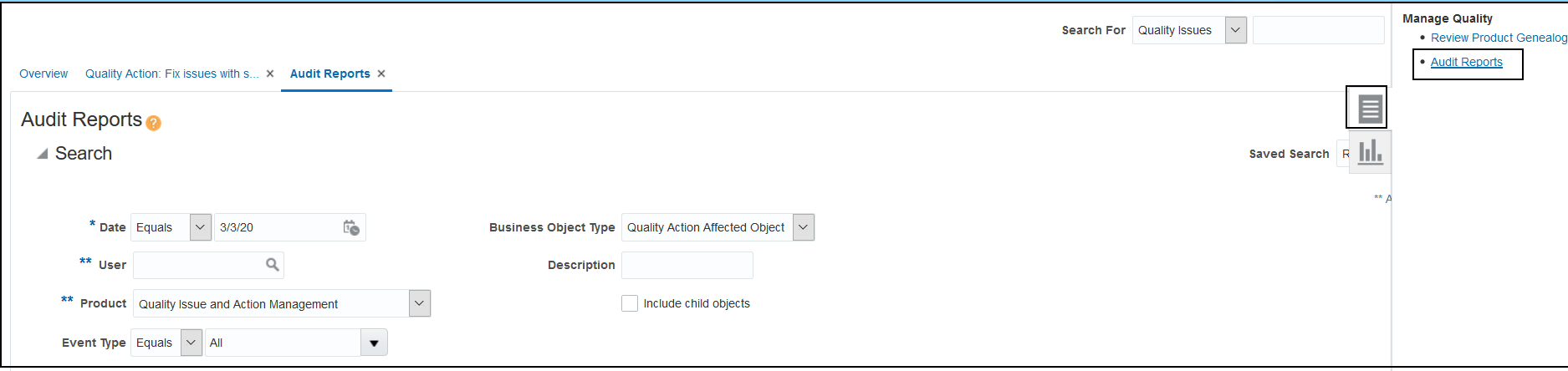The image size is (1568, 371).
Task: Click the Description text field
Action: [687, 265]
